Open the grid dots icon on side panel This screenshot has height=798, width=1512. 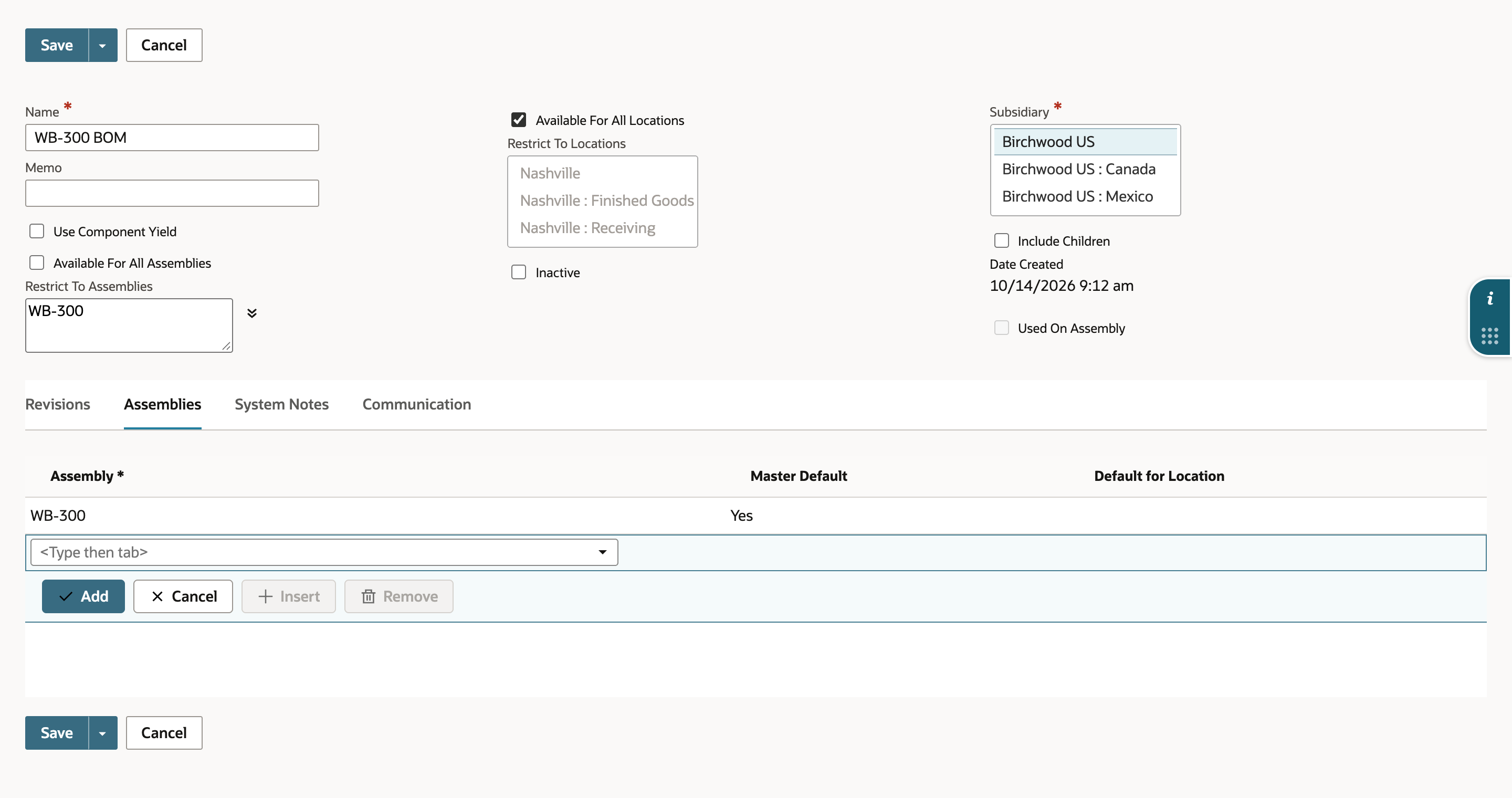(1490, 335)
